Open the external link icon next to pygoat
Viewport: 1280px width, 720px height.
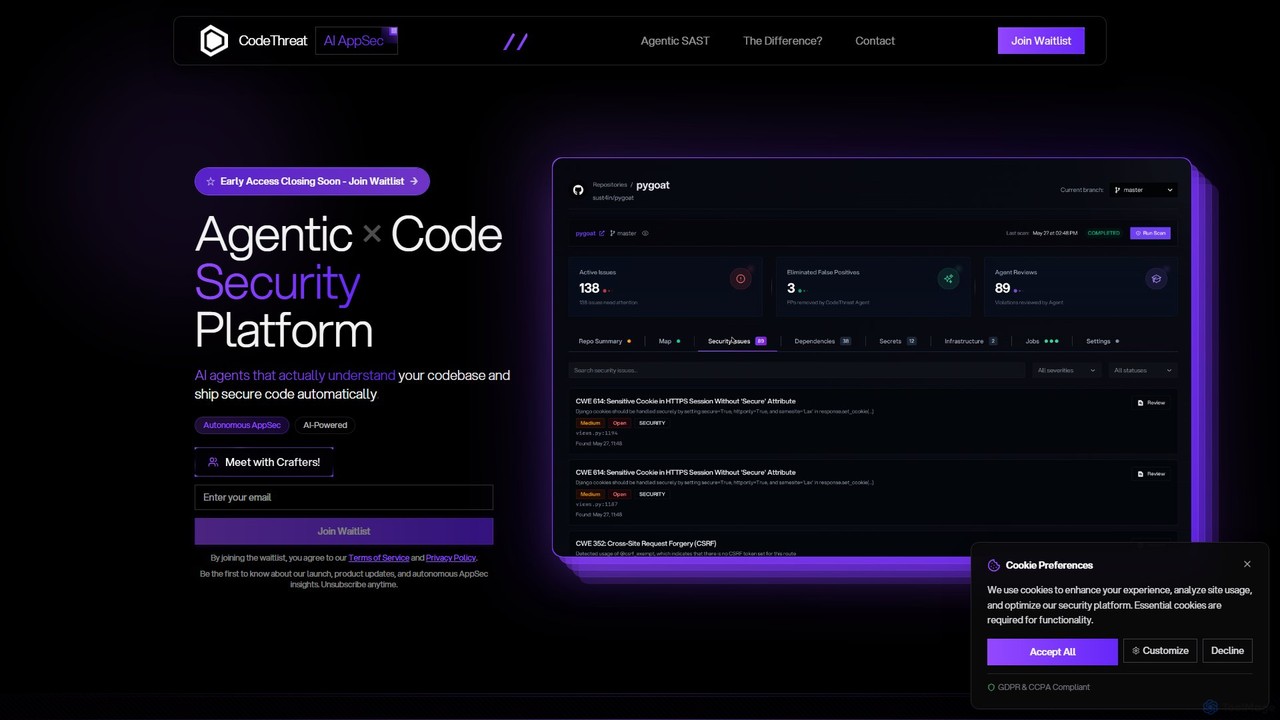point(602,233)
